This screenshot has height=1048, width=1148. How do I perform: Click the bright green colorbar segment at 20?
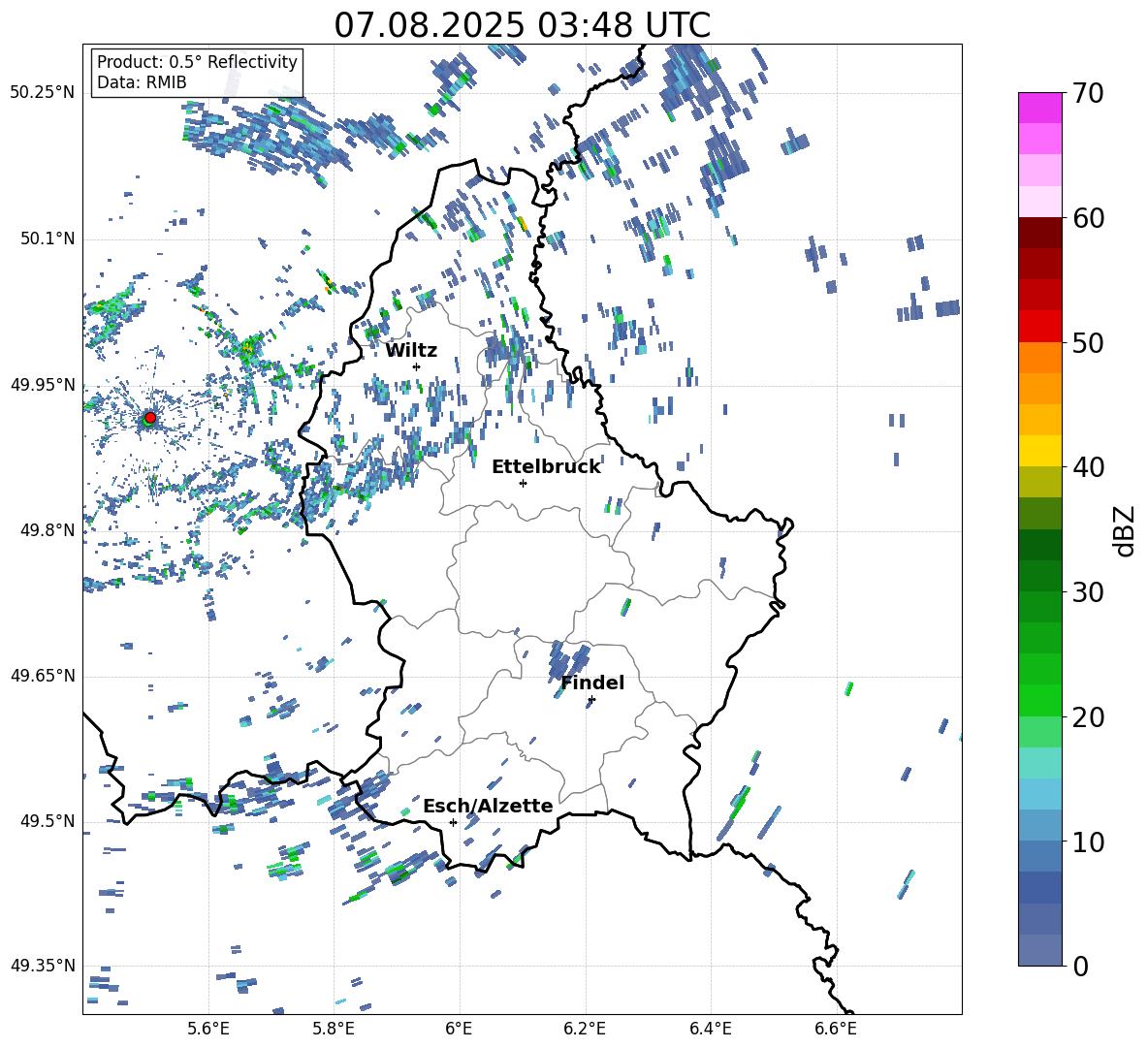click(1039, 700)
